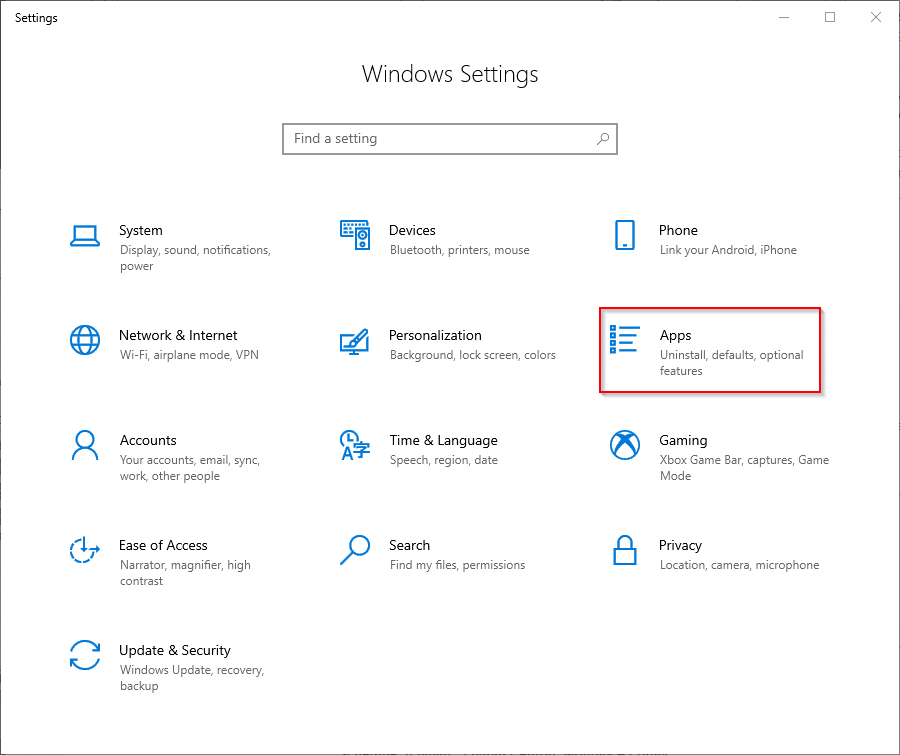The width and height of the screenshot is (900, 755).
Task: Click 'Windows Update, recovery, backup' text
Action: tap(192, 678)
